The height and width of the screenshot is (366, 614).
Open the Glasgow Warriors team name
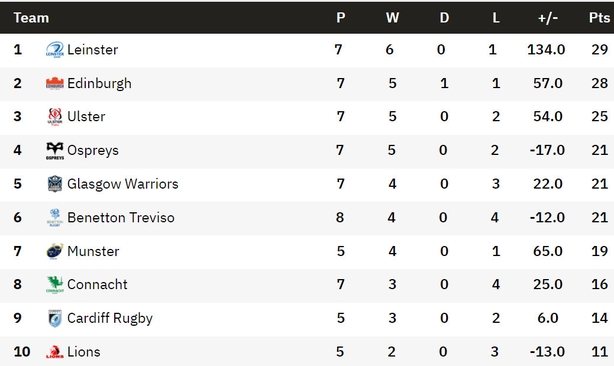pyautogui.click(x=123, y=184)
